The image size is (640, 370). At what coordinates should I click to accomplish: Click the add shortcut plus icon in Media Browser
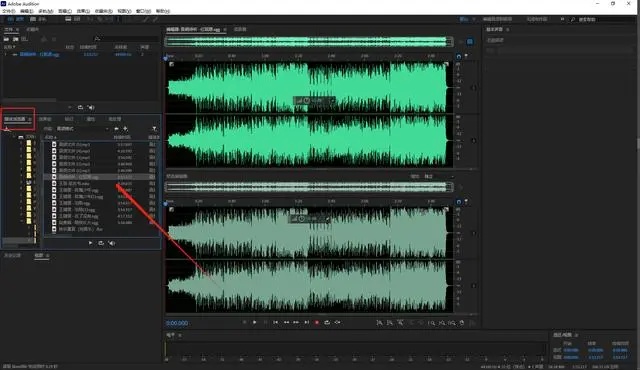click(x=125, y=129)
